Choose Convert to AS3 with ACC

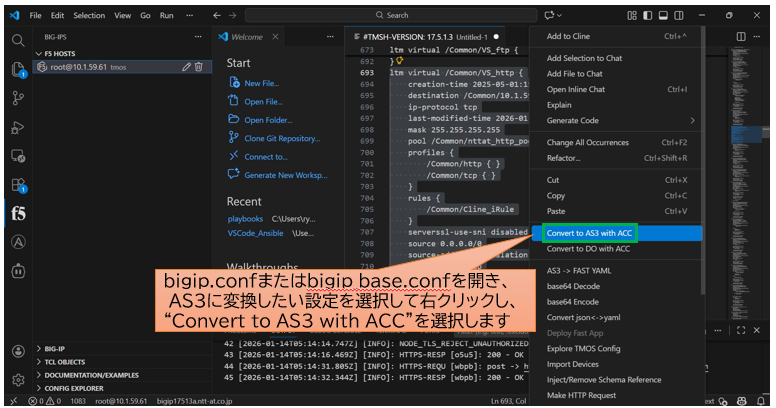coord(617,233)
